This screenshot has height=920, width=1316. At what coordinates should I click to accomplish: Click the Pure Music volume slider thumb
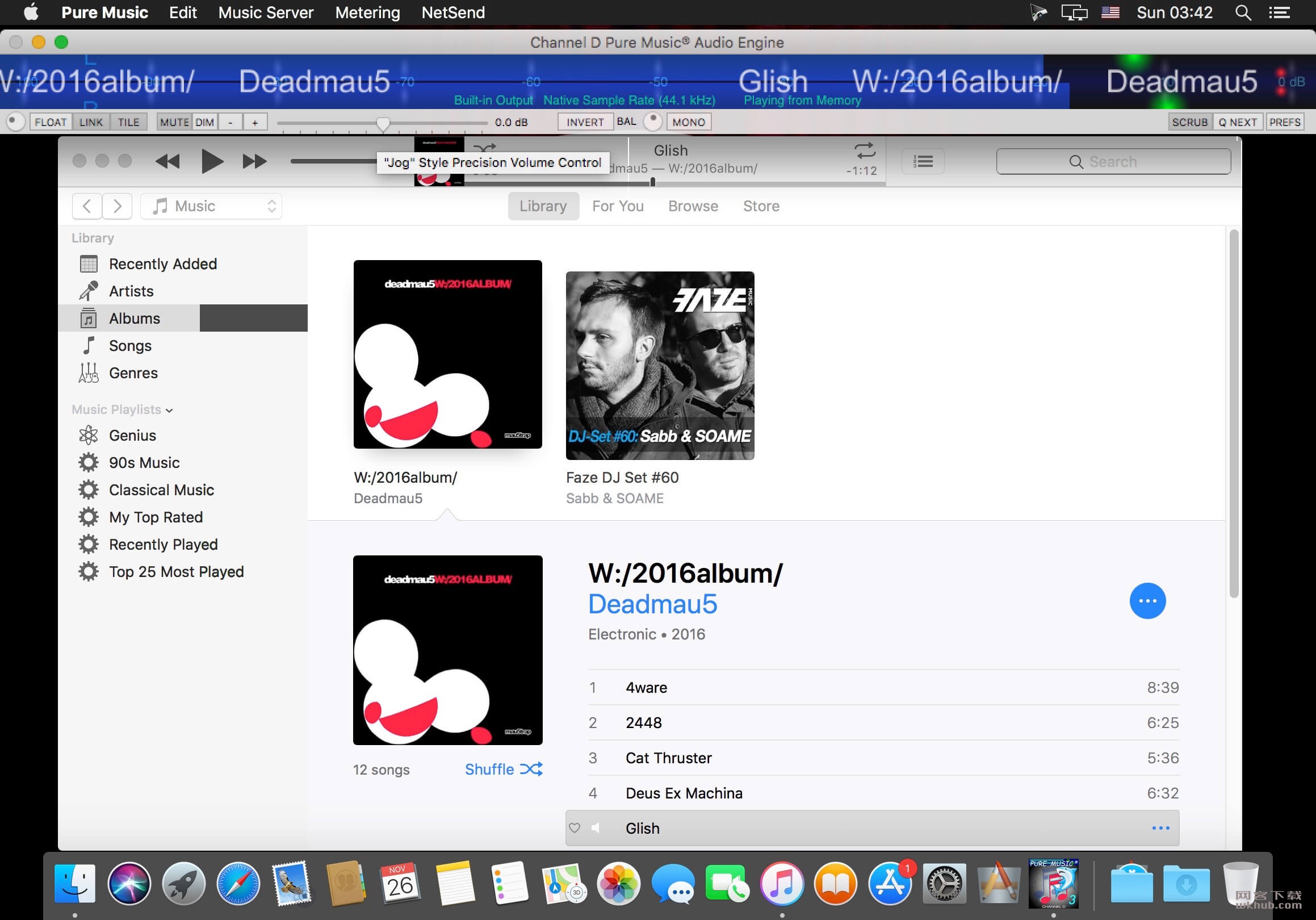pyautogui.click(x=383, y=123)
